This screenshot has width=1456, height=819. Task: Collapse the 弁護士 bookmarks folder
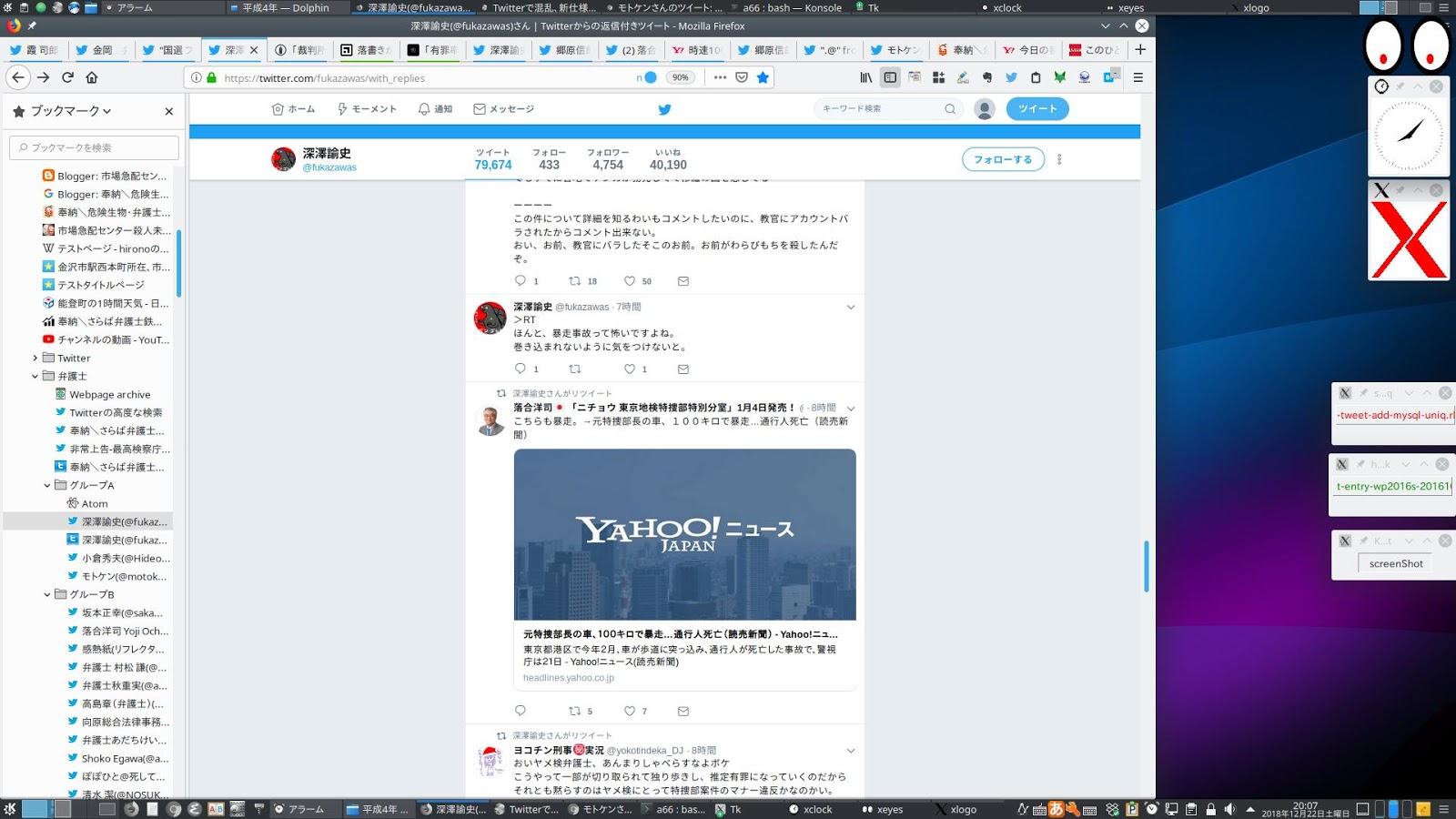[35, 376]
